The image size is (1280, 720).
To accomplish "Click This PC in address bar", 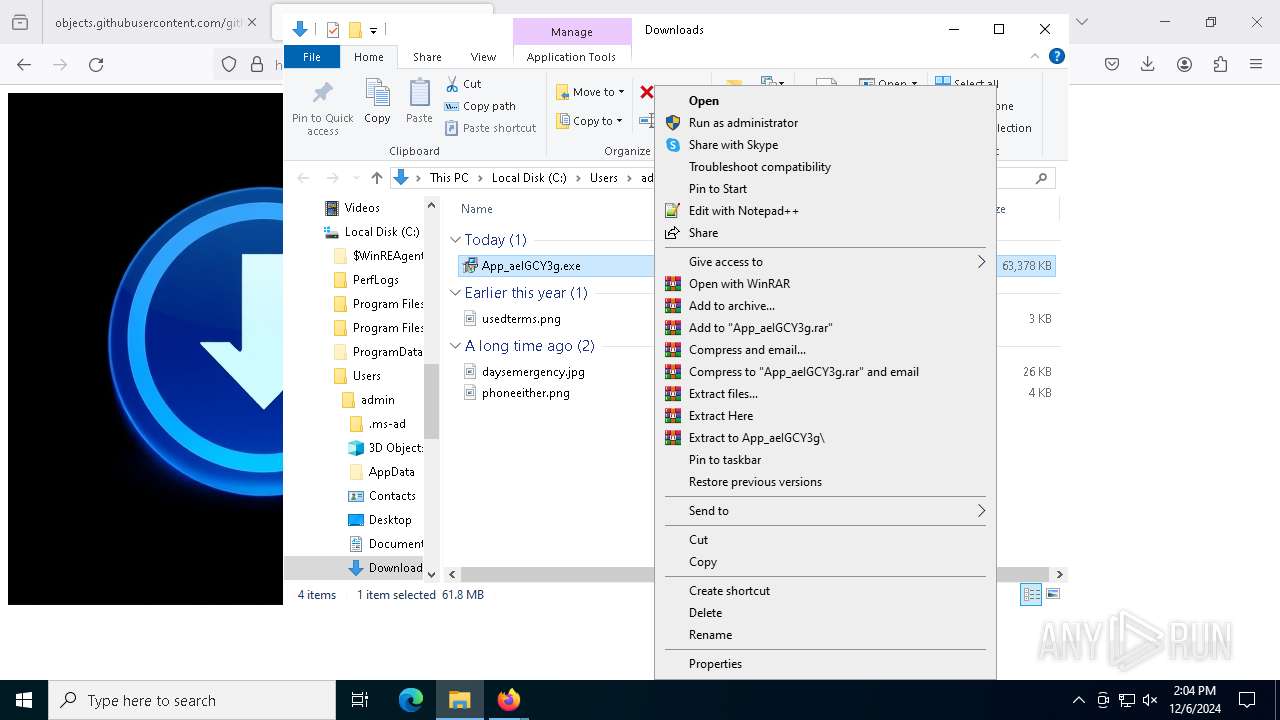I will tap(449, 178).
